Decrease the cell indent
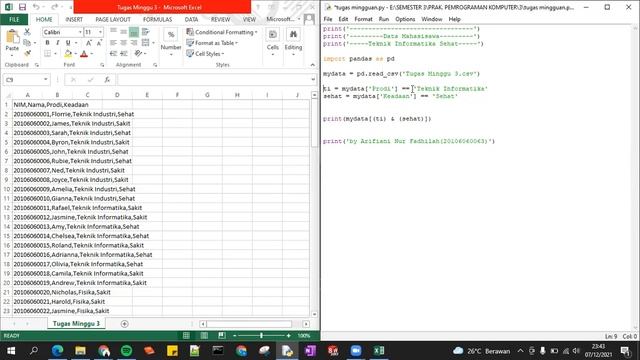The height and width of the screenshot is (360, 640). (113, 53)
